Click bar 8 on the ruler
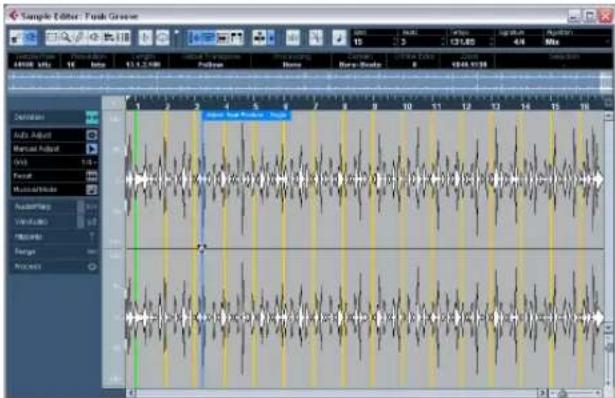Viewport: 615px width, 398px height. click(344, 106)
